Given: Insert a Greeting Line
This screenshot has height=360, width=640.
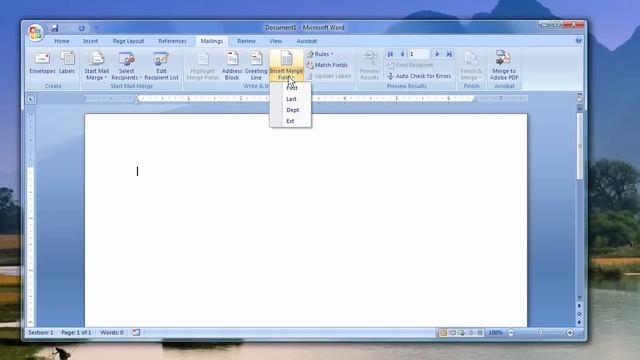Looking at the screenshot, I should [256, 65].
